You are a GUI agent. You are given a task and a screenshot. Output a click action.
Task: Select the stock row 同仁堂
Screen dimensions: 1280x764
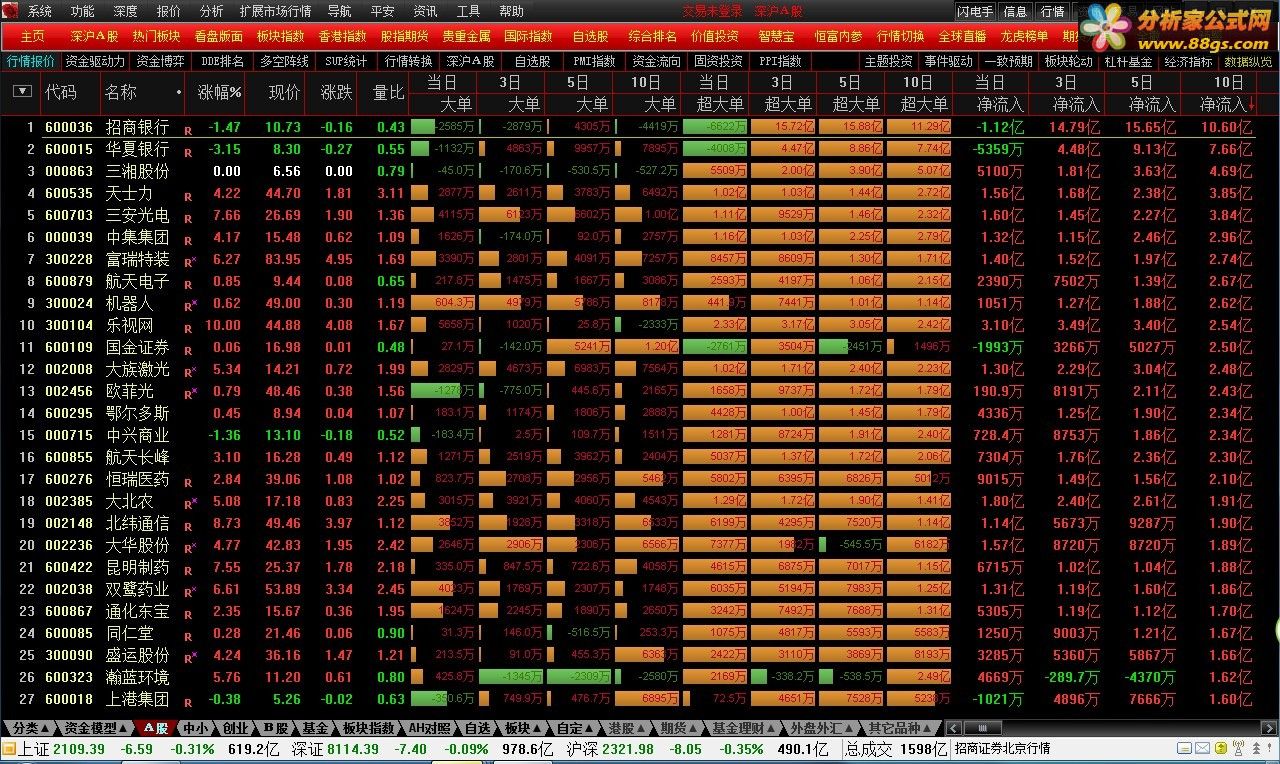pos(640,633)
